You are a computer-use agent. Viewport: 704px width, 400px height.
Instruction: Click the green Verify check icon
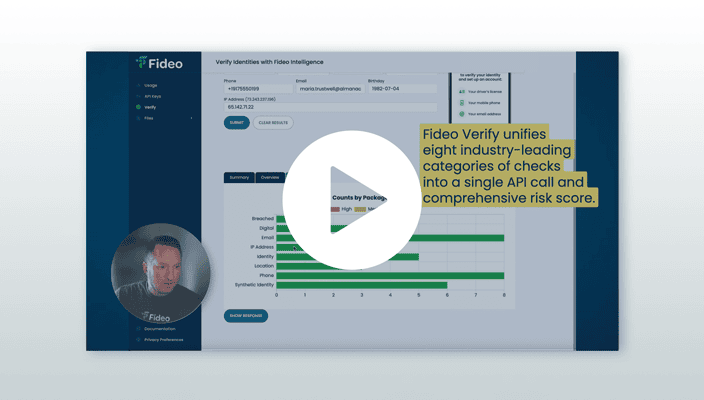[x=138, y=107]
